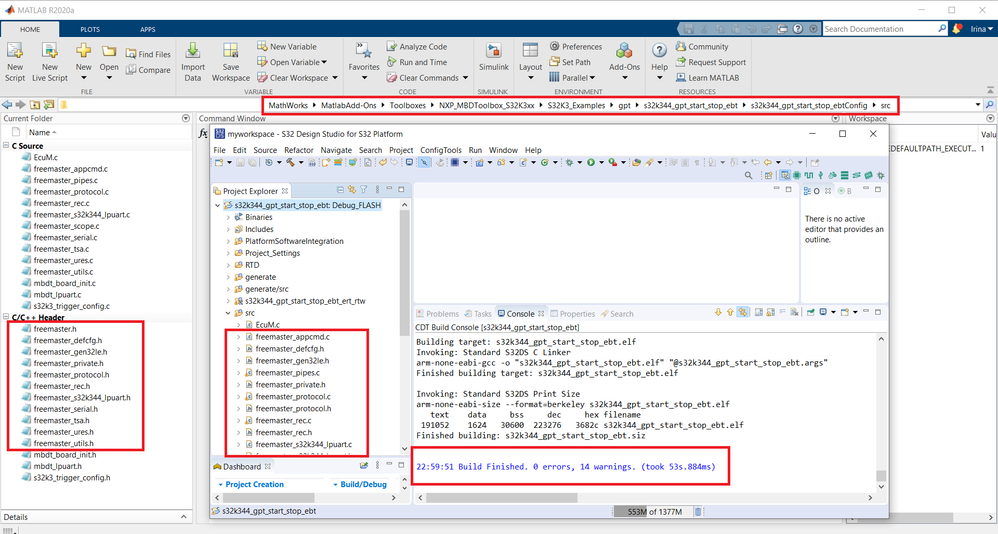Collapse the C Source group in Current Folder
Screen dimensions: 998x534
click(6, 146)
